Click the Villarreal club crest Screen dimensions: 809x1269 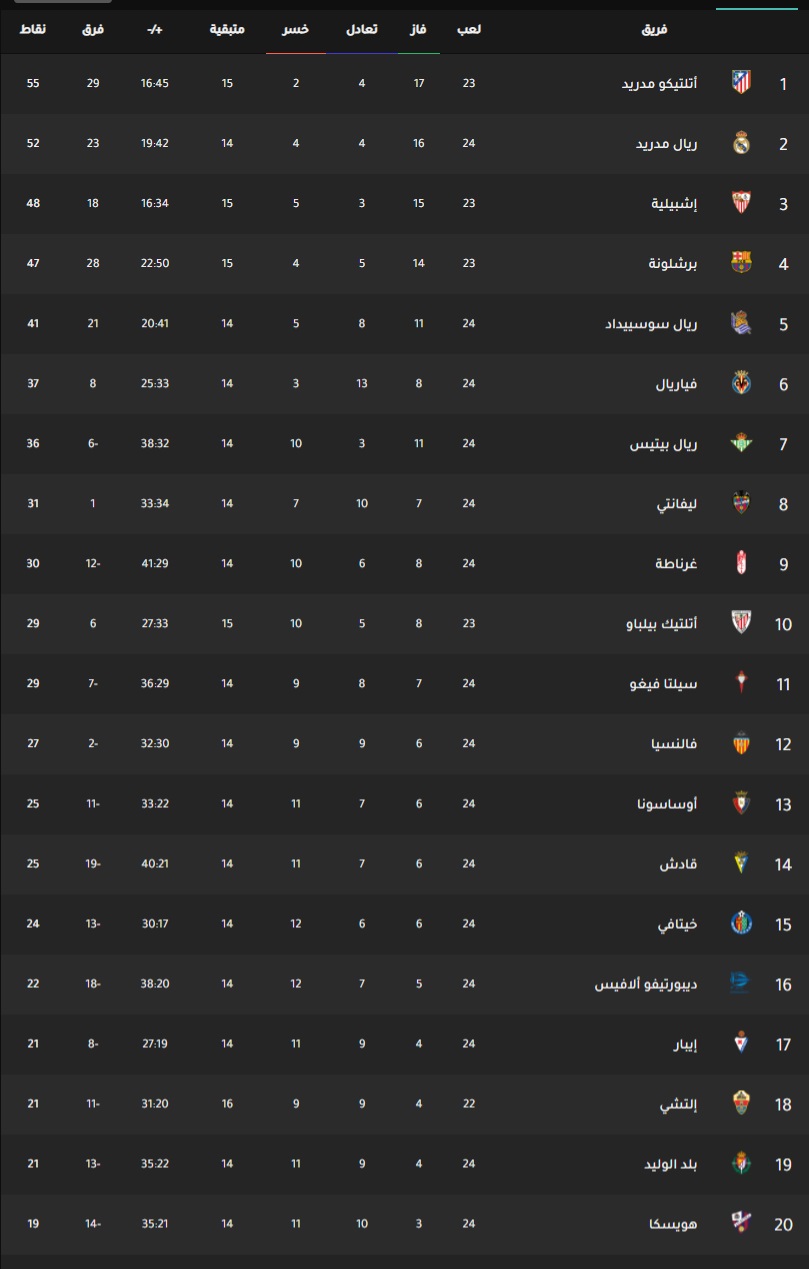point(741,383)
